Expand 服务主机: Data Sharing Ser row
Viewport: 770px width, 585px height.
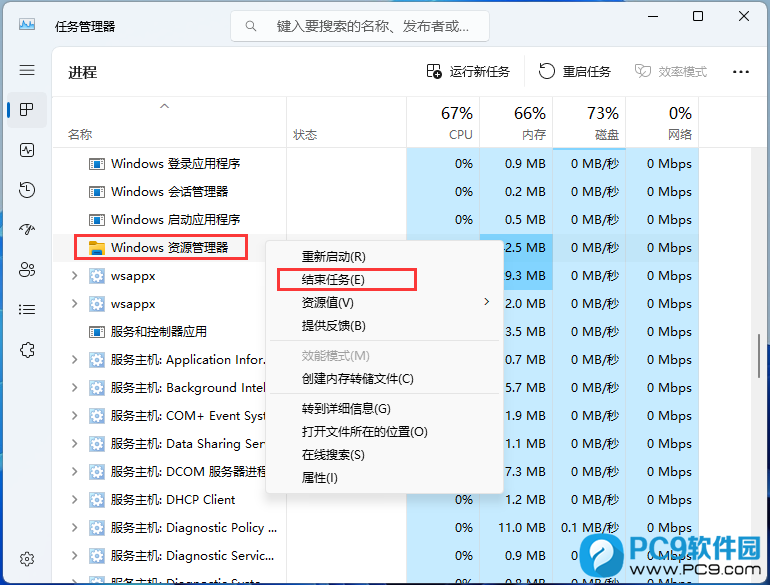coord(75,444)
